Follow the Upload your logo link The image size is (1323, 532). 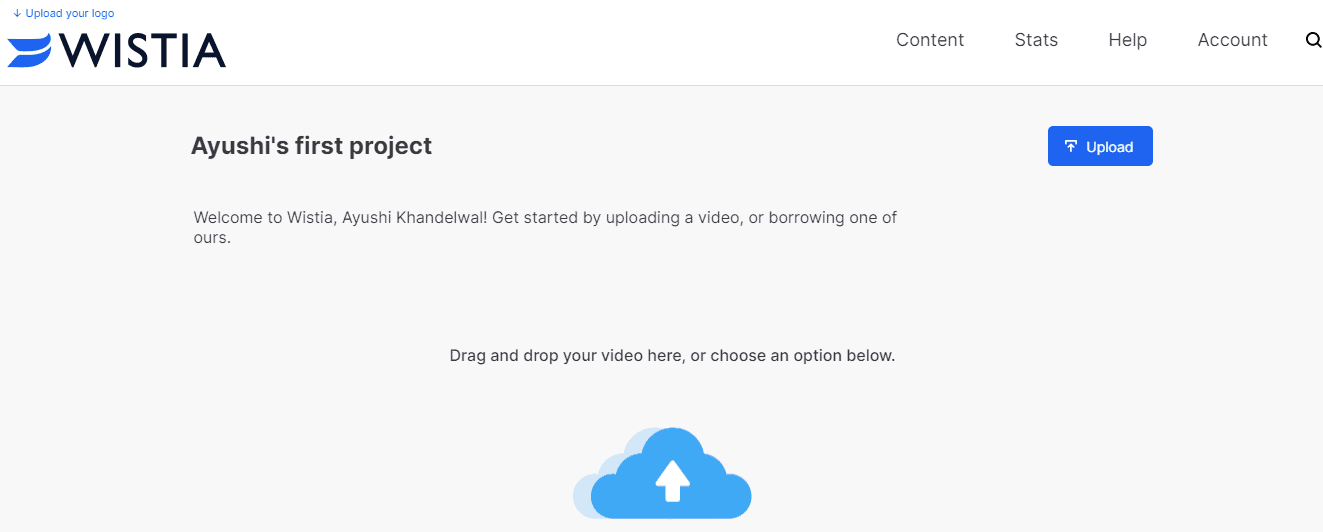coord(70,13)
